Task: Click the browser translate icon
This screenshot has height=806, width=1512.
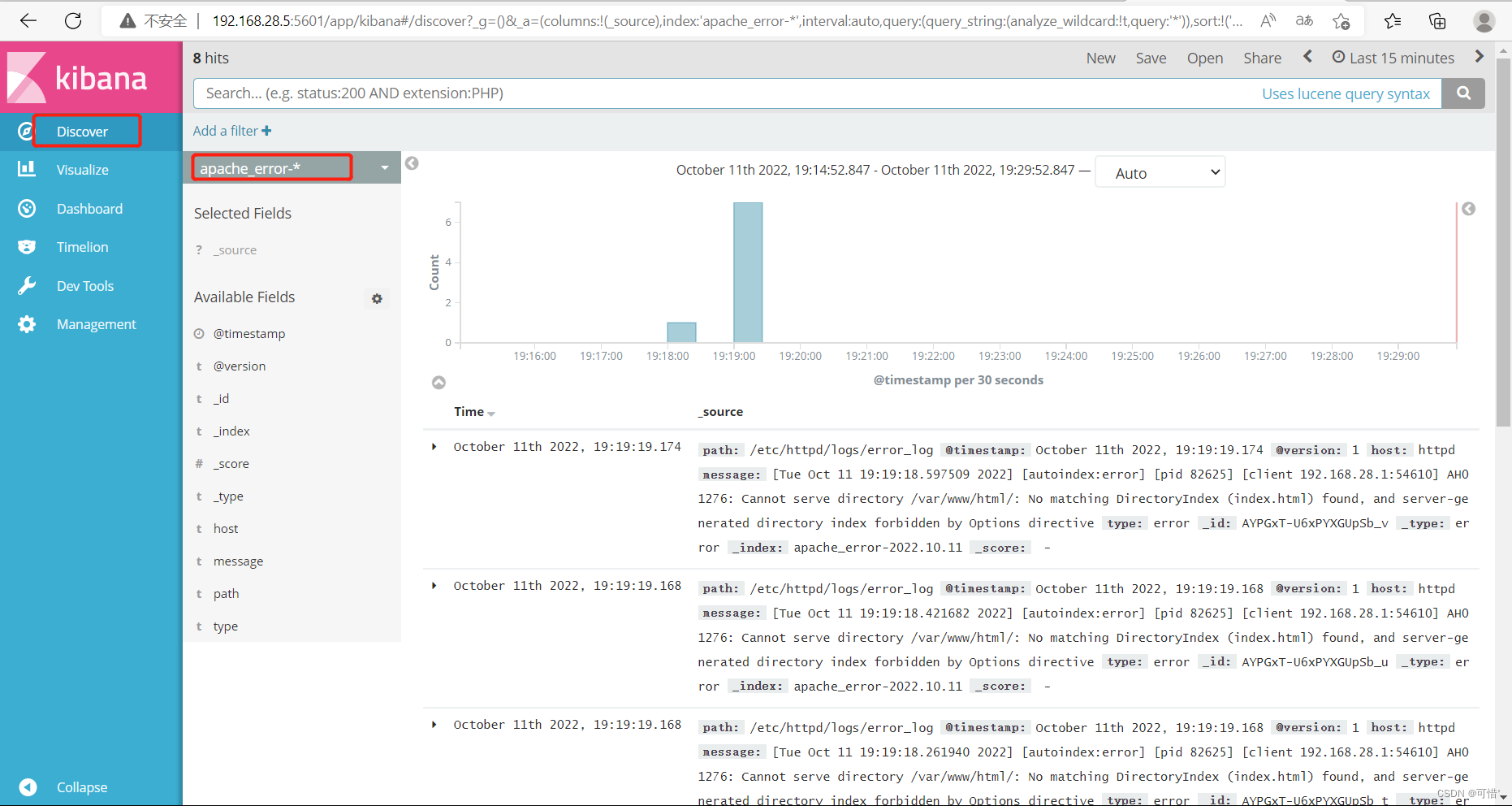Action: point(1304,20)
